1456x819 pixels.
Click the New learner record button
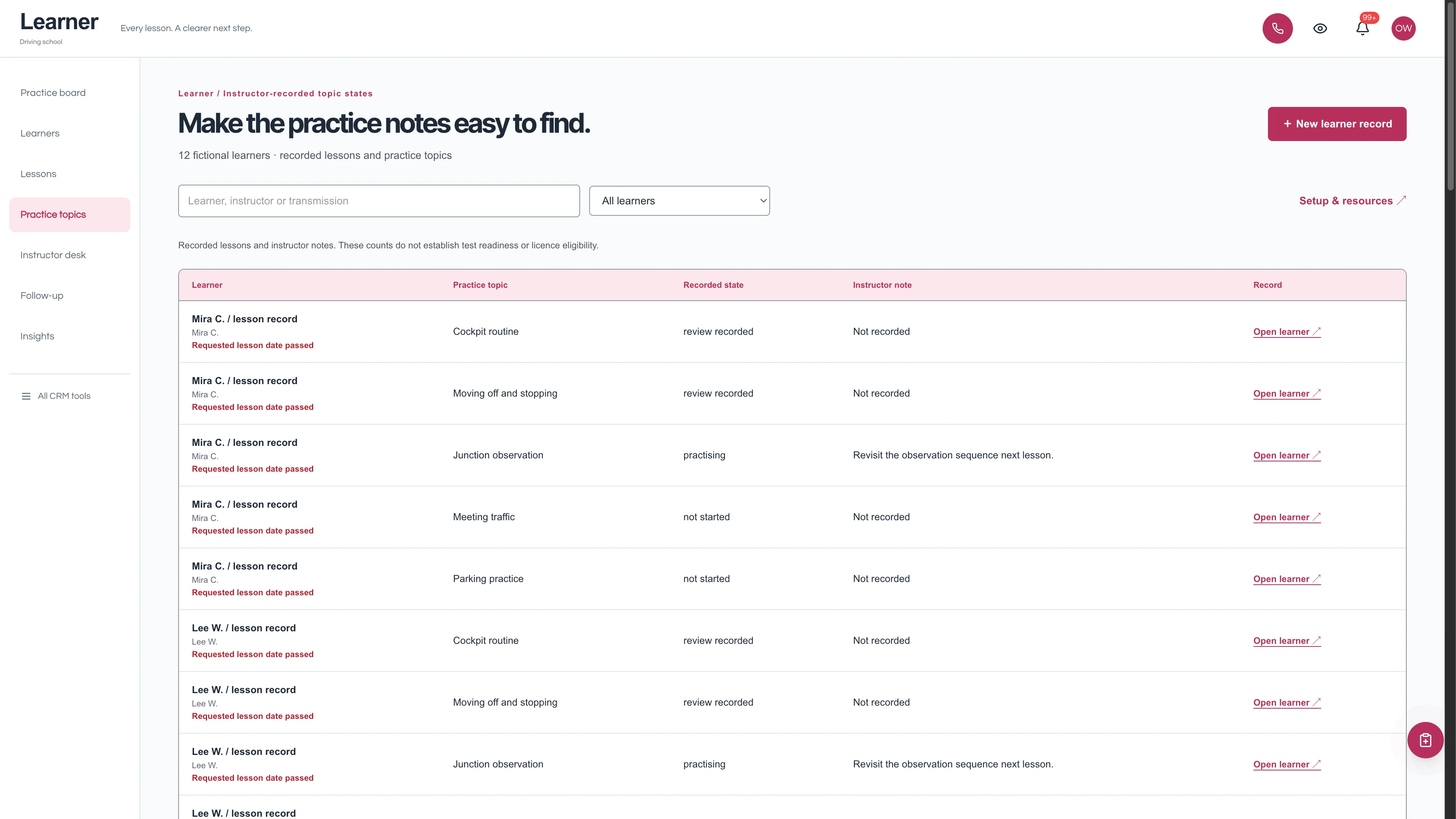(1337, 124)
